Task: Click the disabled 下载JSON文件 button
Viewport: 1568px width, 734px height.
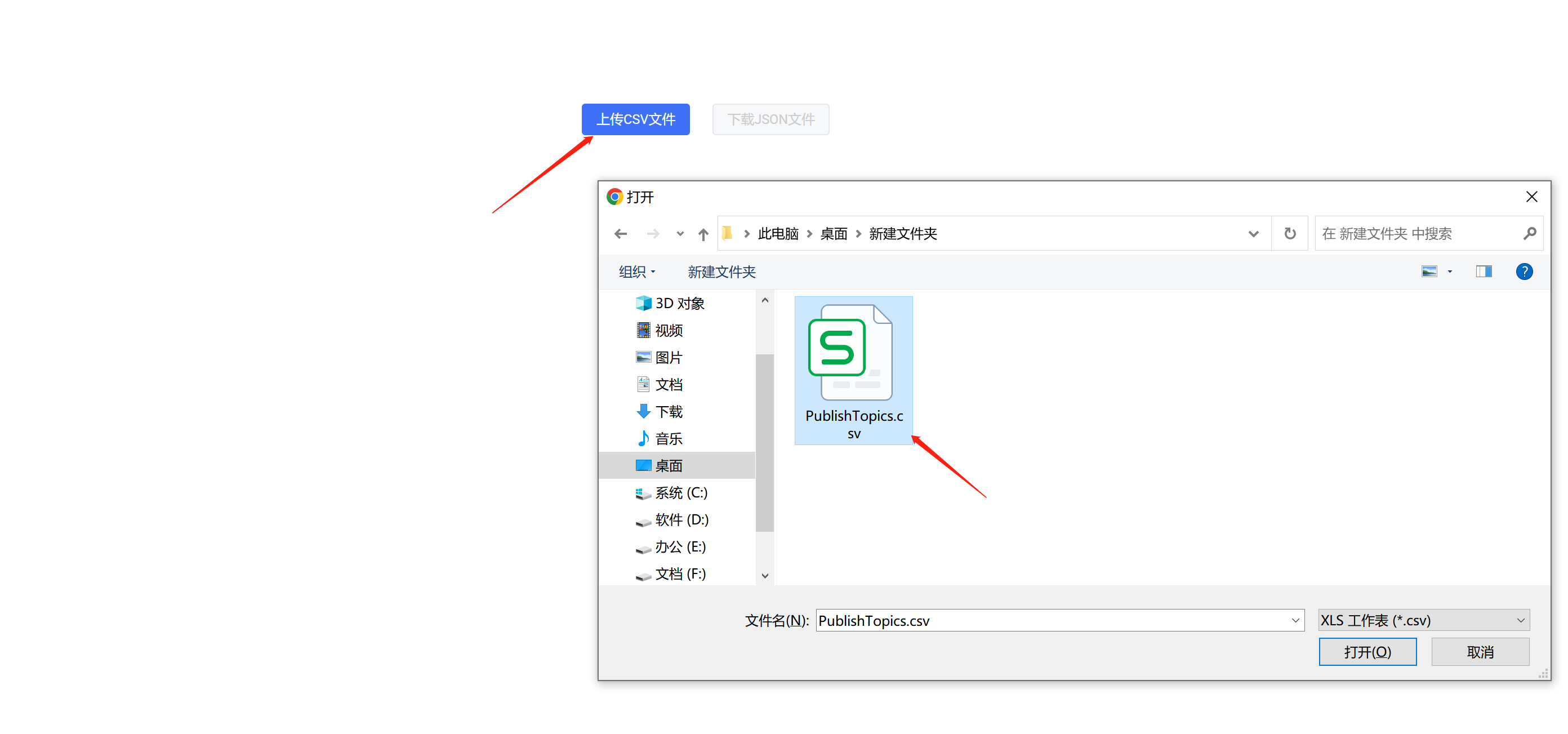Action: pyautogui.click(x=770, y=119)
